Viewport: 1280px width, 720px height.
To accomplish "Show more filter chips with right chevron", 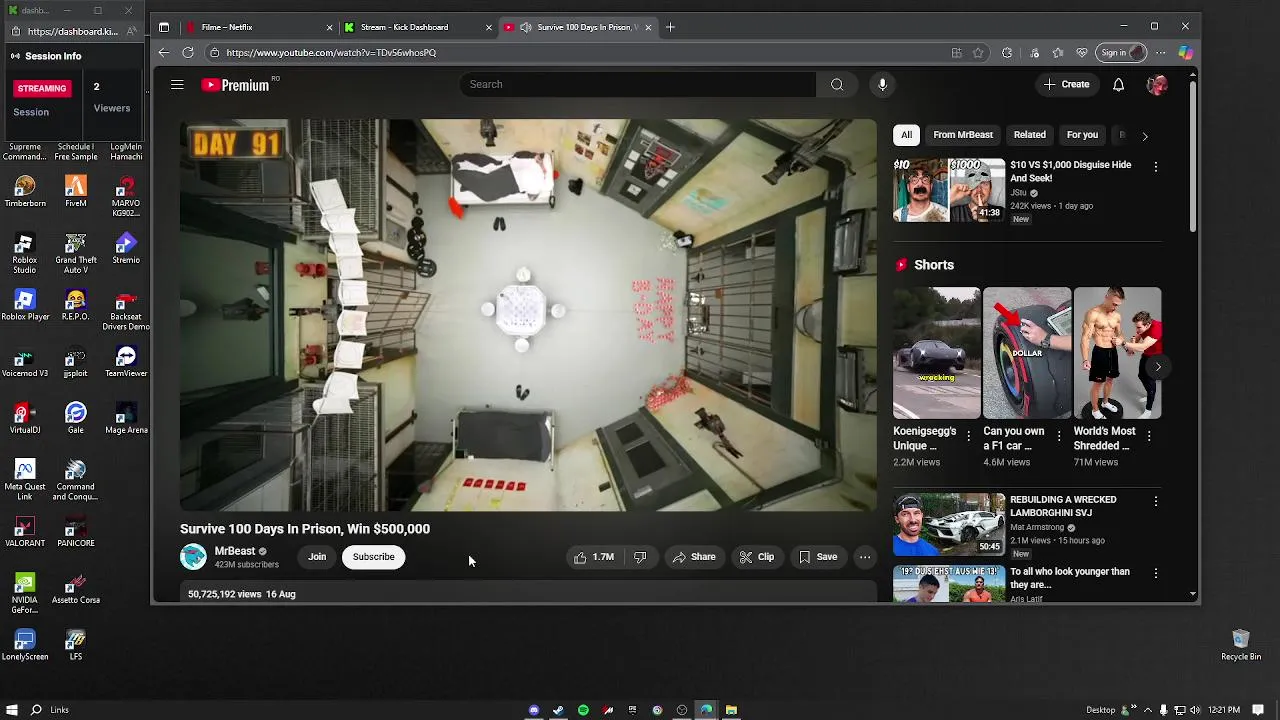I will 1145,136.
